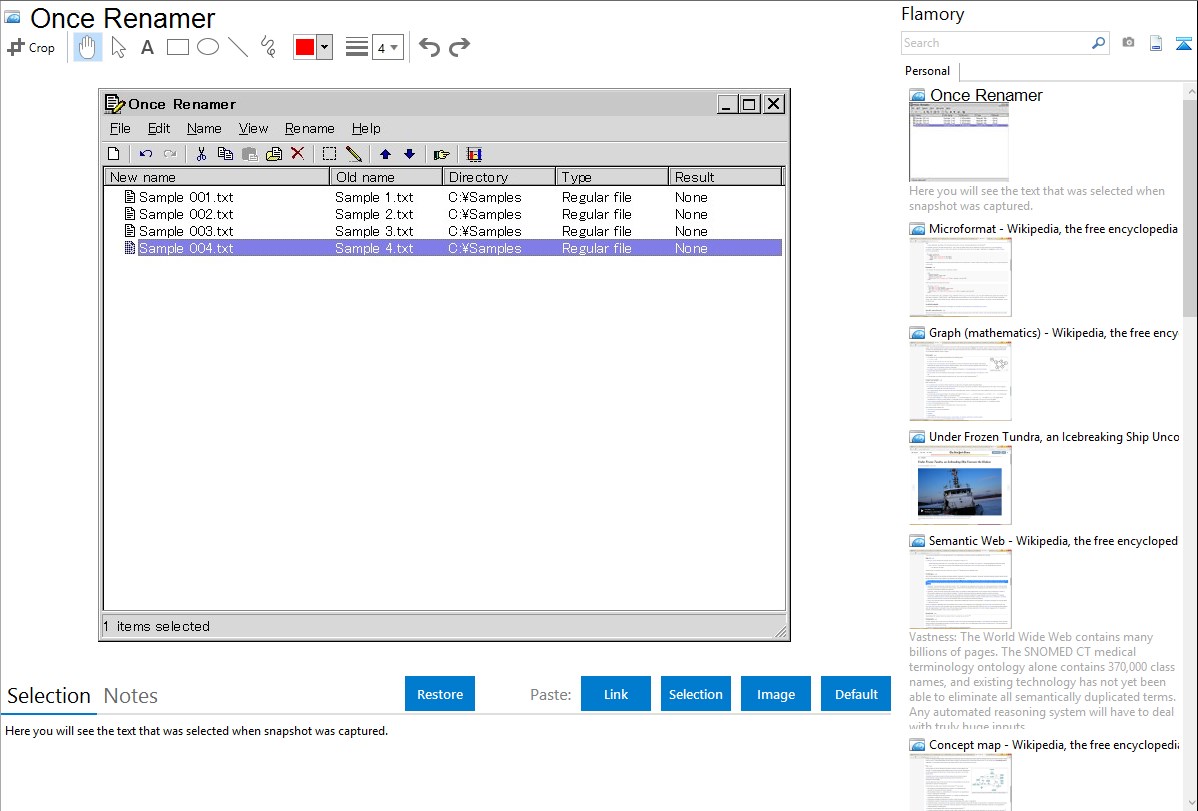Screen dimensions: 1198x811
Task: Select the Crop tool
Action: 31,47
